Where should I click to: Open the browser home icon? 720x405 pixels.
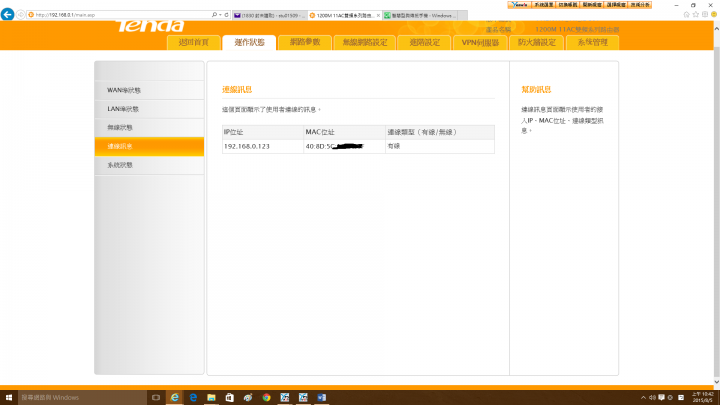tap(686, 15)
